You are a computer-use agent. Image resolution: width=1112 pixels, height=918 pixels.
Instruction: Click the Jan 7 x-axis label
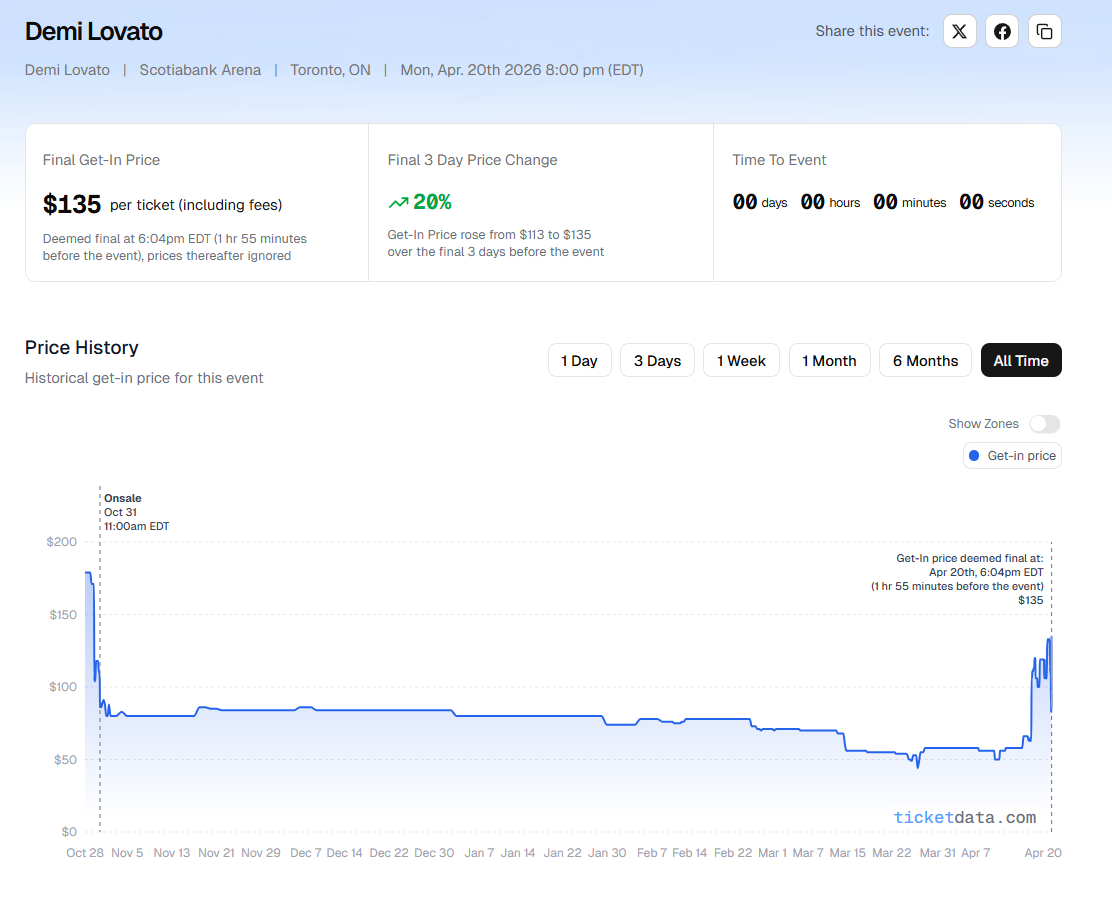coord(479,853)
